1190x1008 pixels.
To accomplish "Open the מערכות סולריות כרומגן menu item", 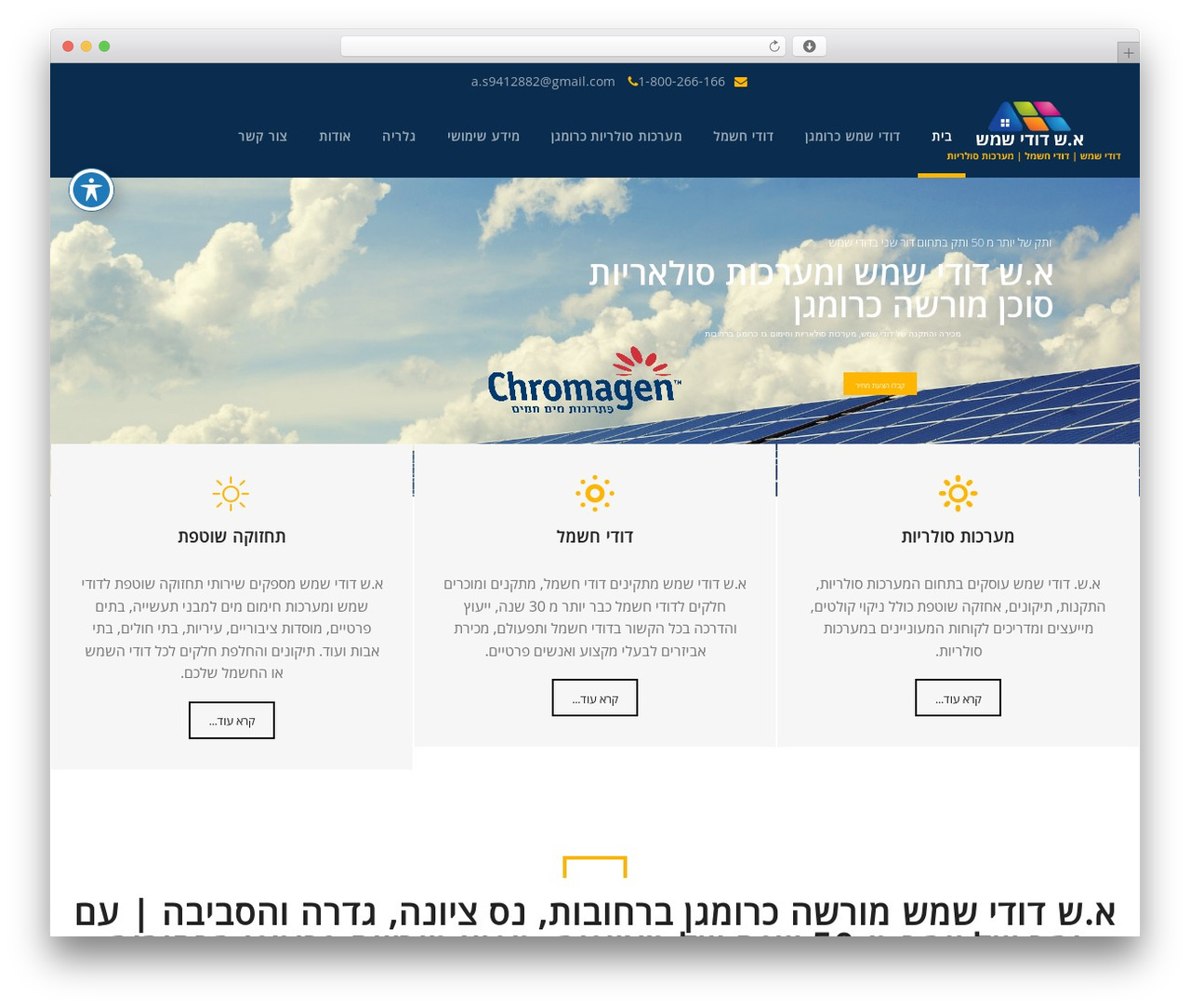I will [x=616, y=137].
